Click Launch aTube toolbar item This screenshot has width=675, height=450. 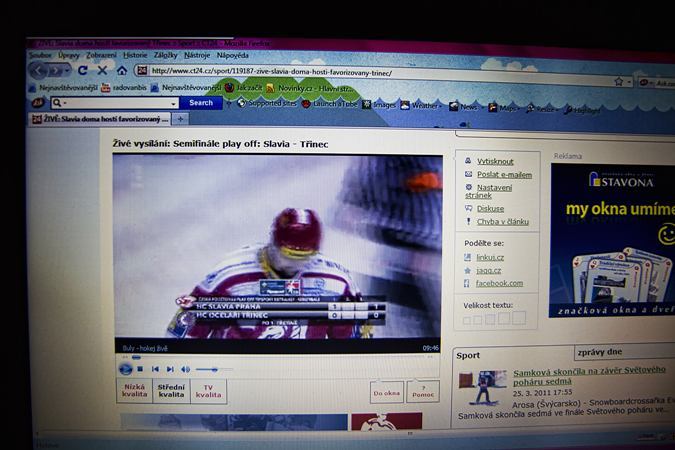330,104
